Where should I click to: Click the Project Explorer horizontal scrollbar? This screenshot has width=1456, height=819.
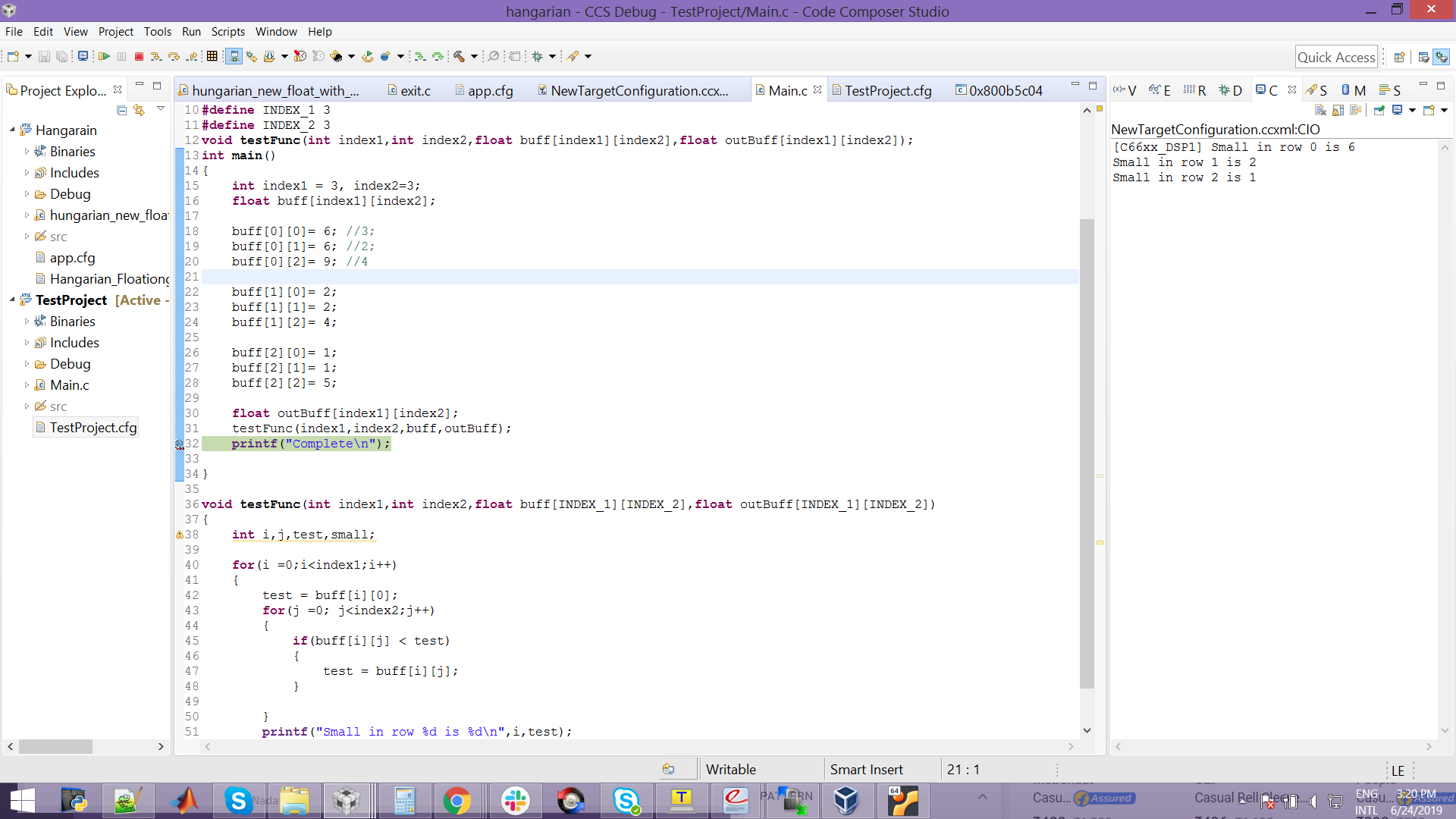[x=55, y=747]
